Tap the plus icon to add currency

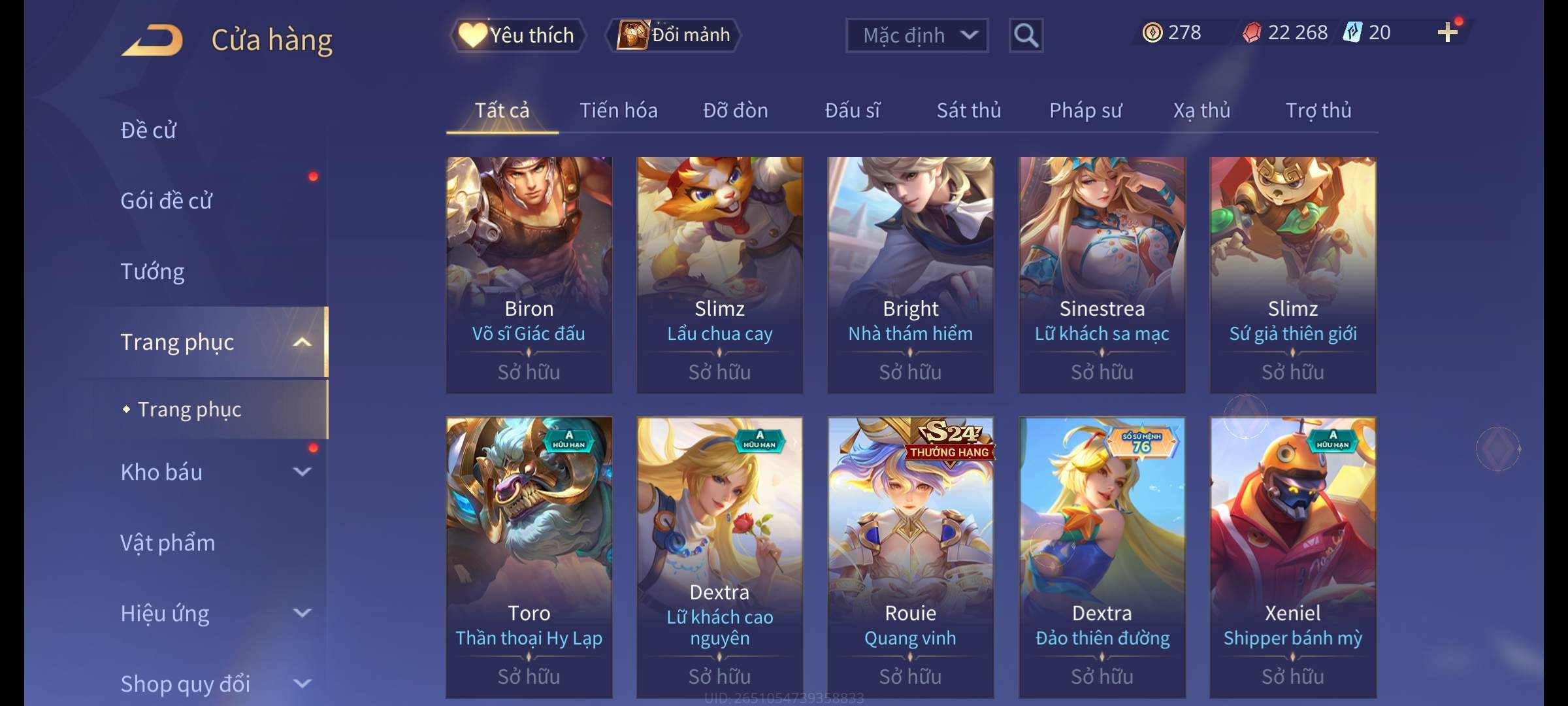click(x=1448, y=33)
